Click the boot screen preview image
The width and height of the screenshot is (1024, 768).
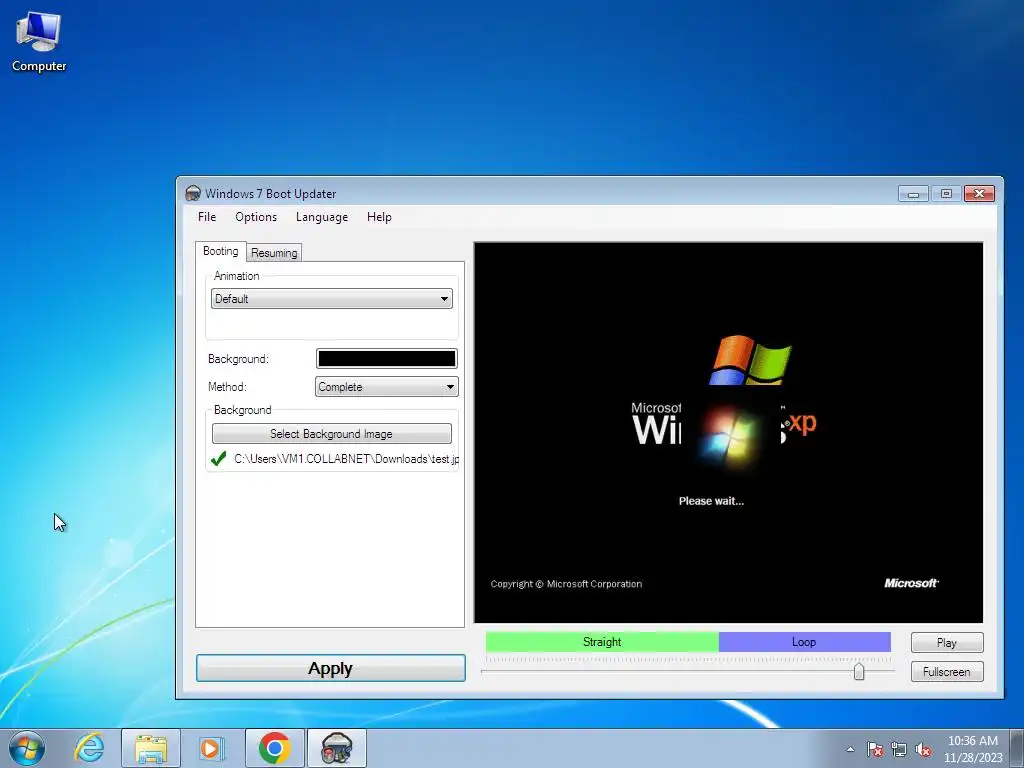[728, 432]
